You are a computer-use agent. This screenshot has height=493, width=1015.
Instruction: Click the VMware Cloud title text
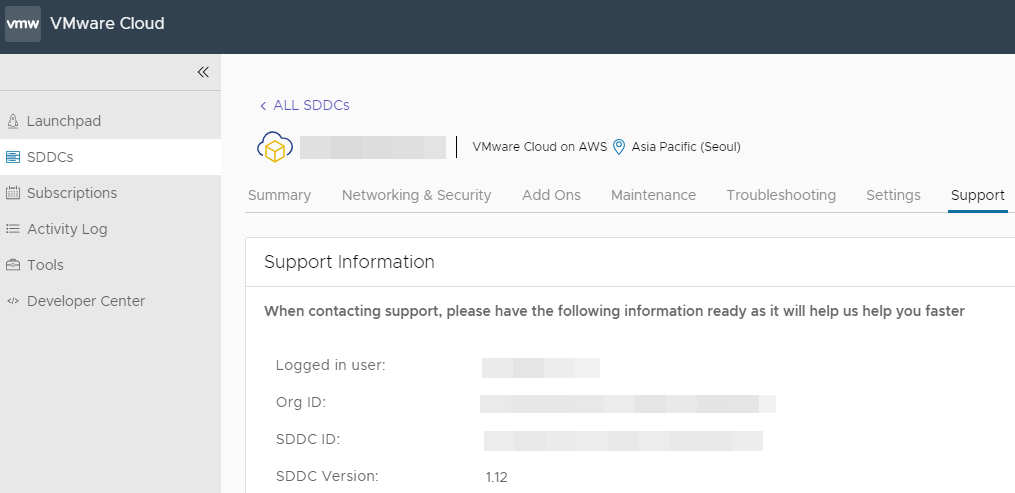pos(107,23)
